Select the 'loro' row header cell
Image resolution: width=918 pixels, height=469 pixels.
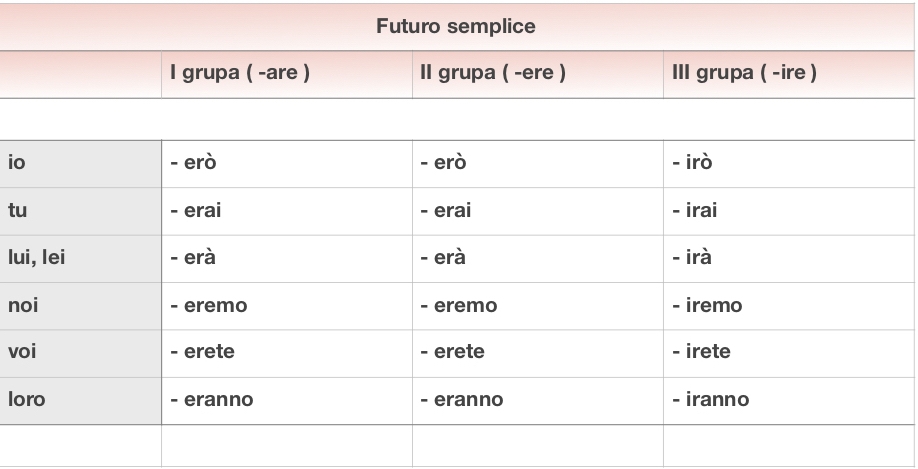[80, 399]
